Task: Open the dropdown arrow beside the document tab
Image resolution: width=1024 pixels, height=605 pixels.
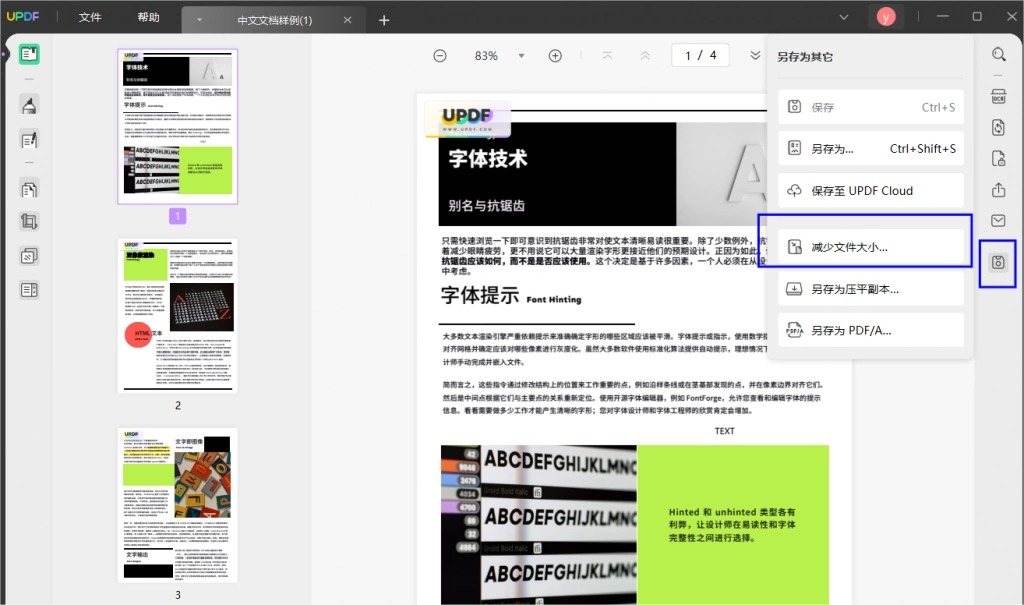Action: (x=199, y=20)
